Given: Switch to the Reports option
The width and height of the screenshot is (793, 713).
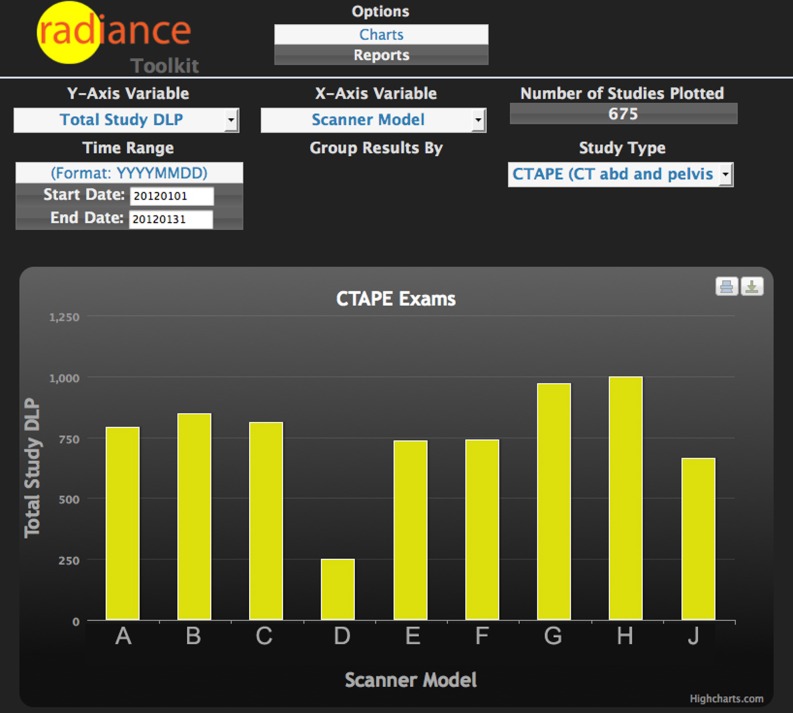Looking at the screenshot, I should pyautogui.click(x=381, y=55).
